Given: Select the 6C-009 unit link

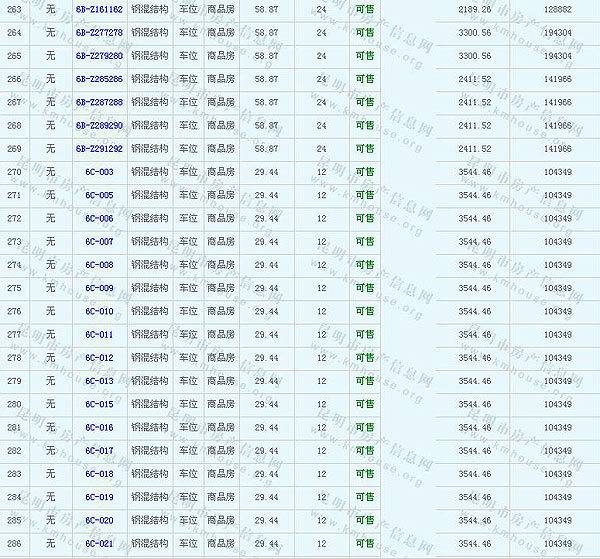Looking at the screenshot, I should 99,288.
